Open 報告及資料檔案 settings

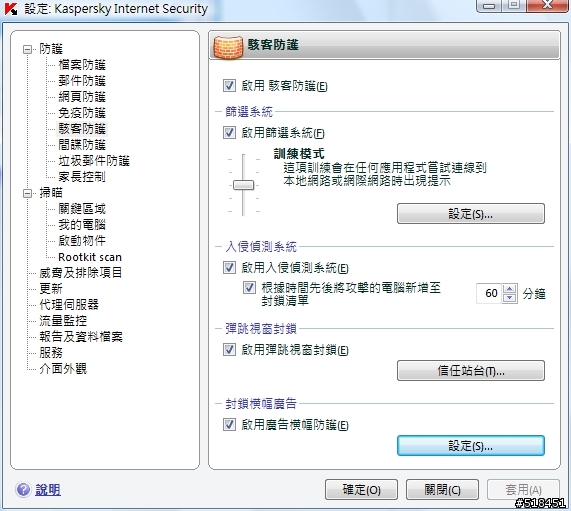[x=81, y=337]
